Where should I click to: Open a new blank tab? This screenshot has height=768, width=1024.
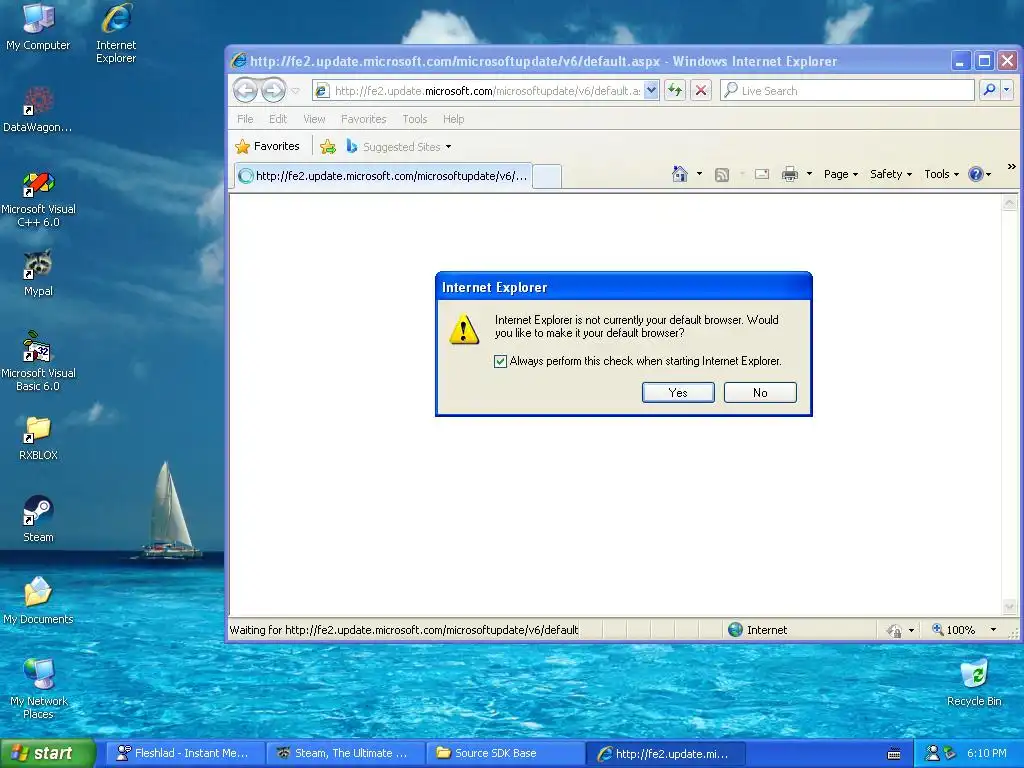coord(547,177)
